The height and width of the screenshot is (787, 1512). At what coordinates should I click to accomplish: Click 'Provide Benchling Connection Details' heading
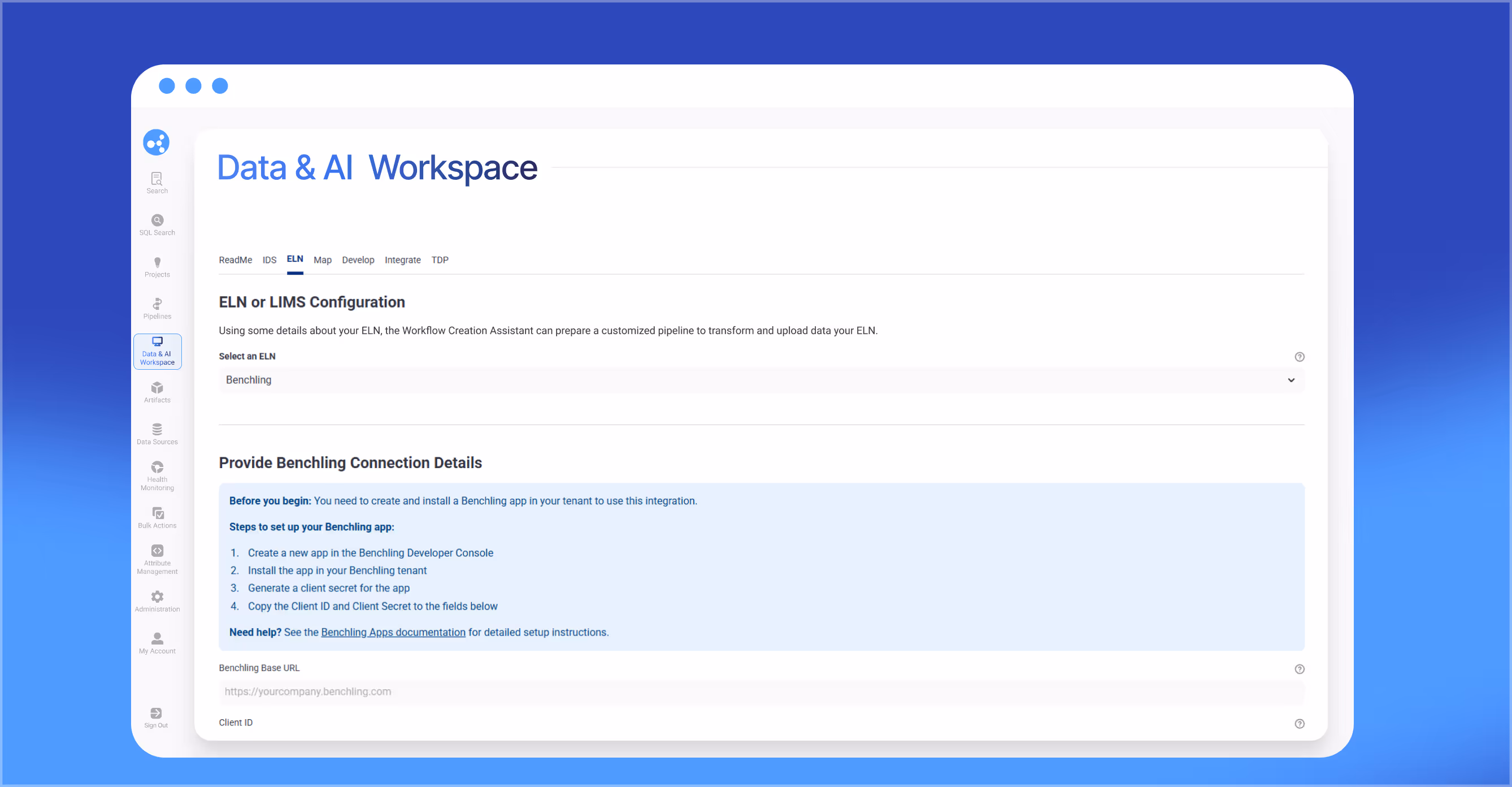coord(350,462)
